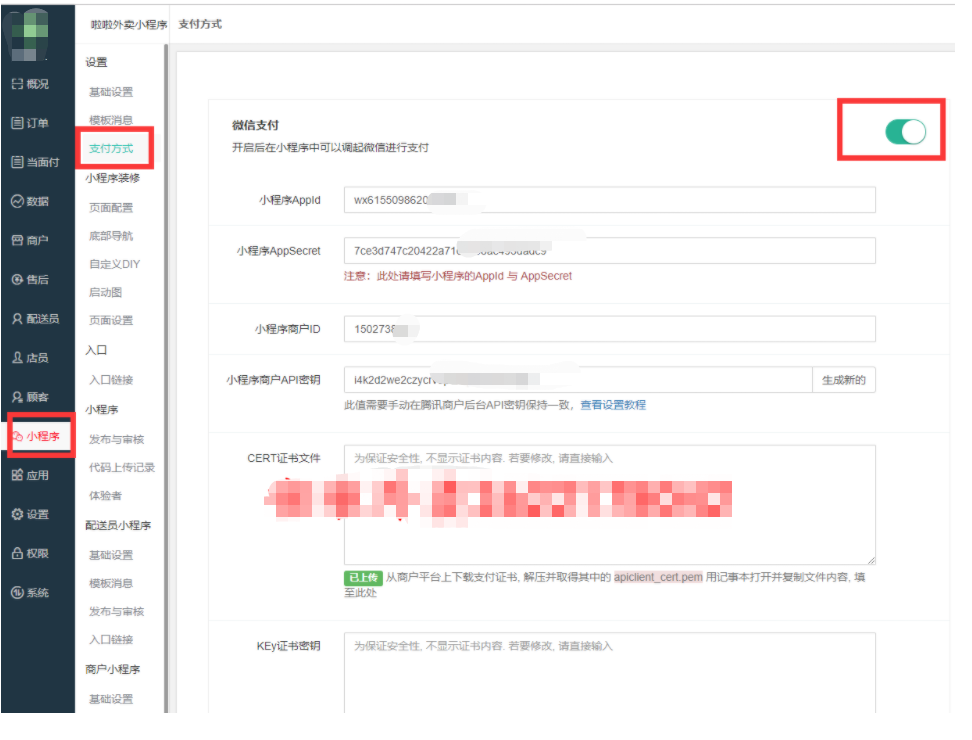Screen dimensions: 972x740
Task: Click the pixelated account avatar
Action: click(27, 35)
